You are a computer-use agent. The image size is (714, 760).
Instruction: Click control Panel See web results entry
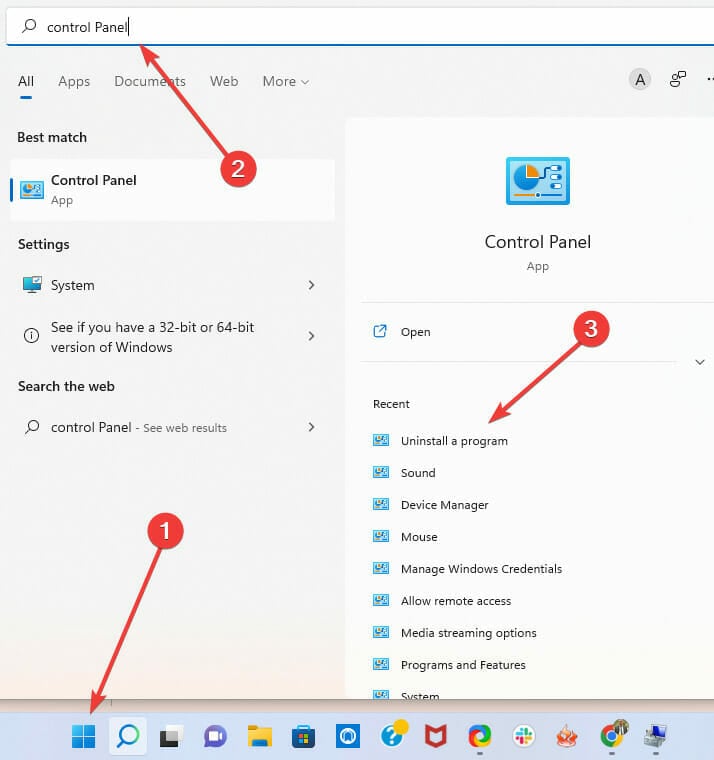(x=172, y=427)
